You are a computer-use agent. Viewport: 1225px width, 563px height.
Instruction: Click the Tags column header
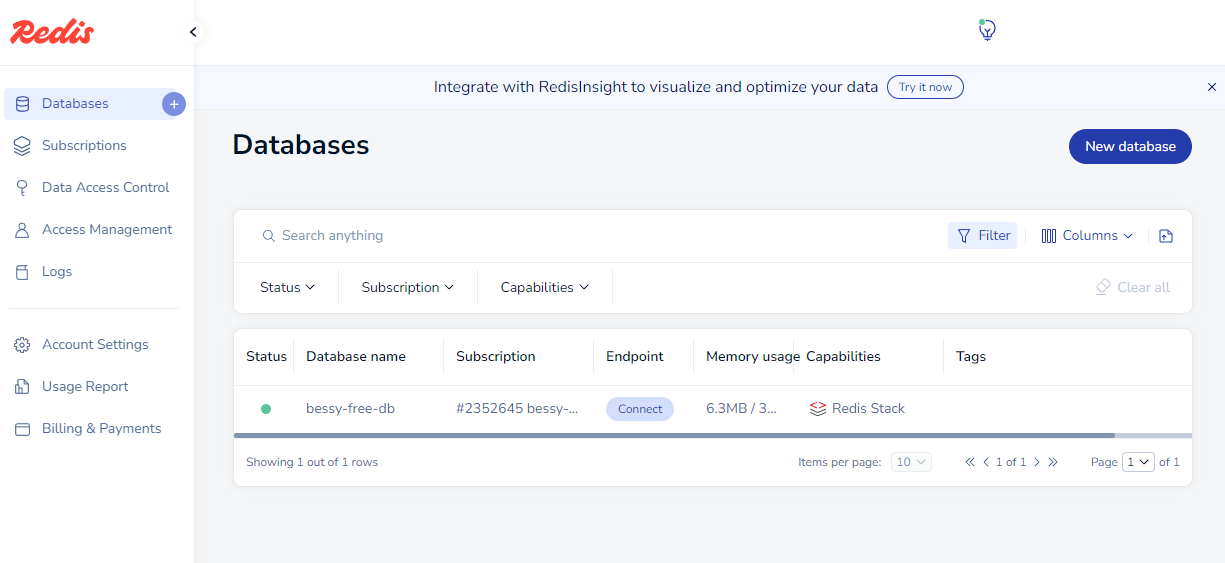(971, 356)
